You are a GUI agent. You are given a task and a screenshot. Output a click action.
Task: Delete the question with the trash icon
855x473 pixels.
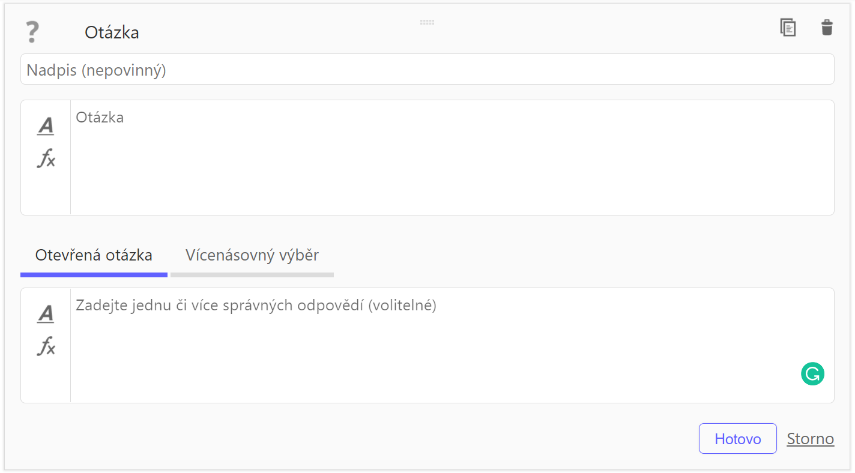coord(827,27)
